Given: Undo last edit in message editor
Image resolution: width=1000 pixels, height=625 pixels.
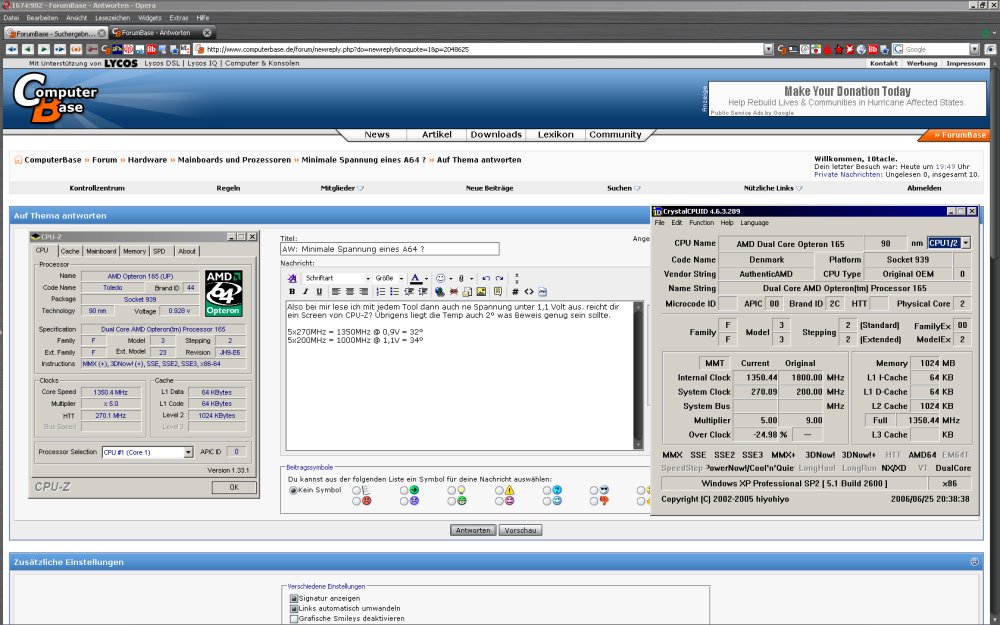Looking at the screenshot, I should 486,278.
